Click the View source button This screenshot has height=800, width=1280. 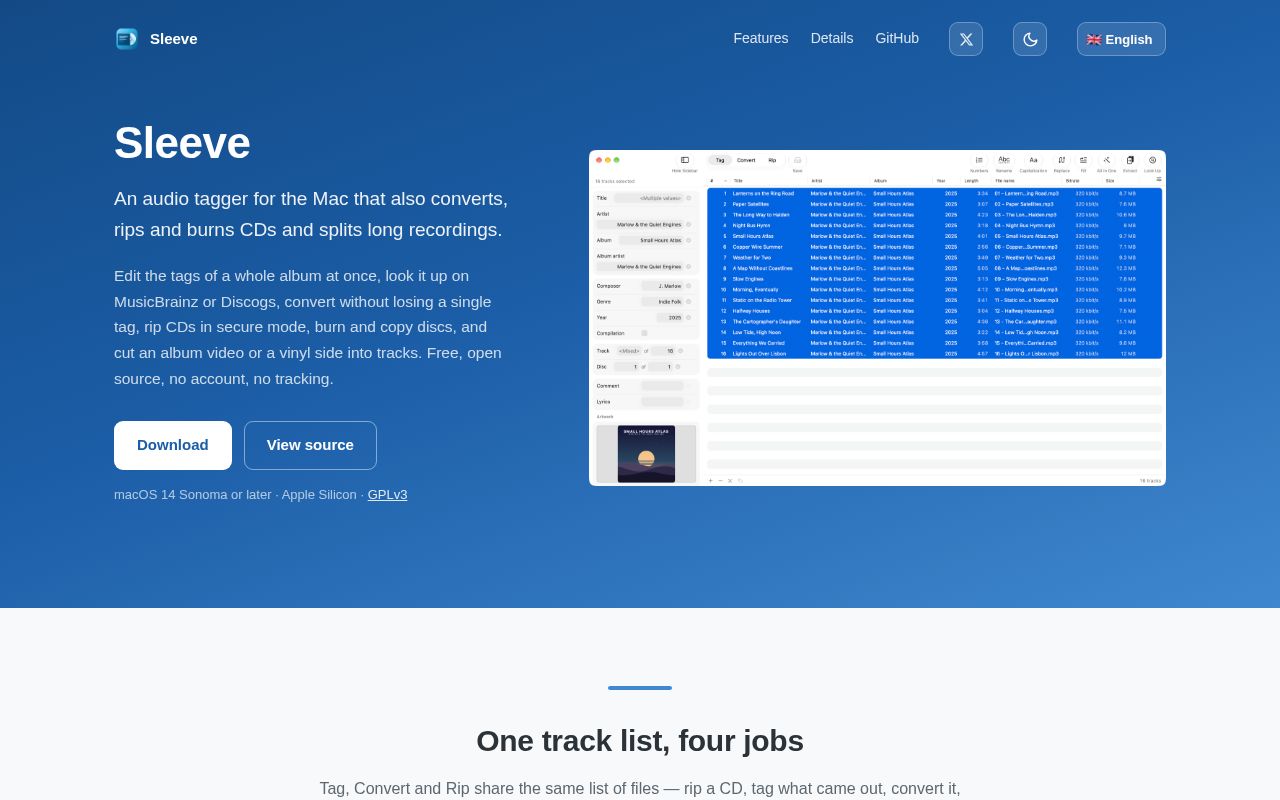tap(310, 445)
